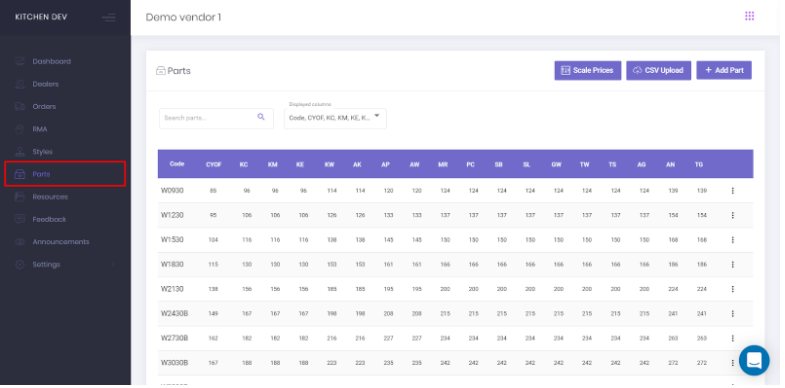Click the AP column header
The image size is (785, 388).
pyautogui.click(x=385, y=164)
